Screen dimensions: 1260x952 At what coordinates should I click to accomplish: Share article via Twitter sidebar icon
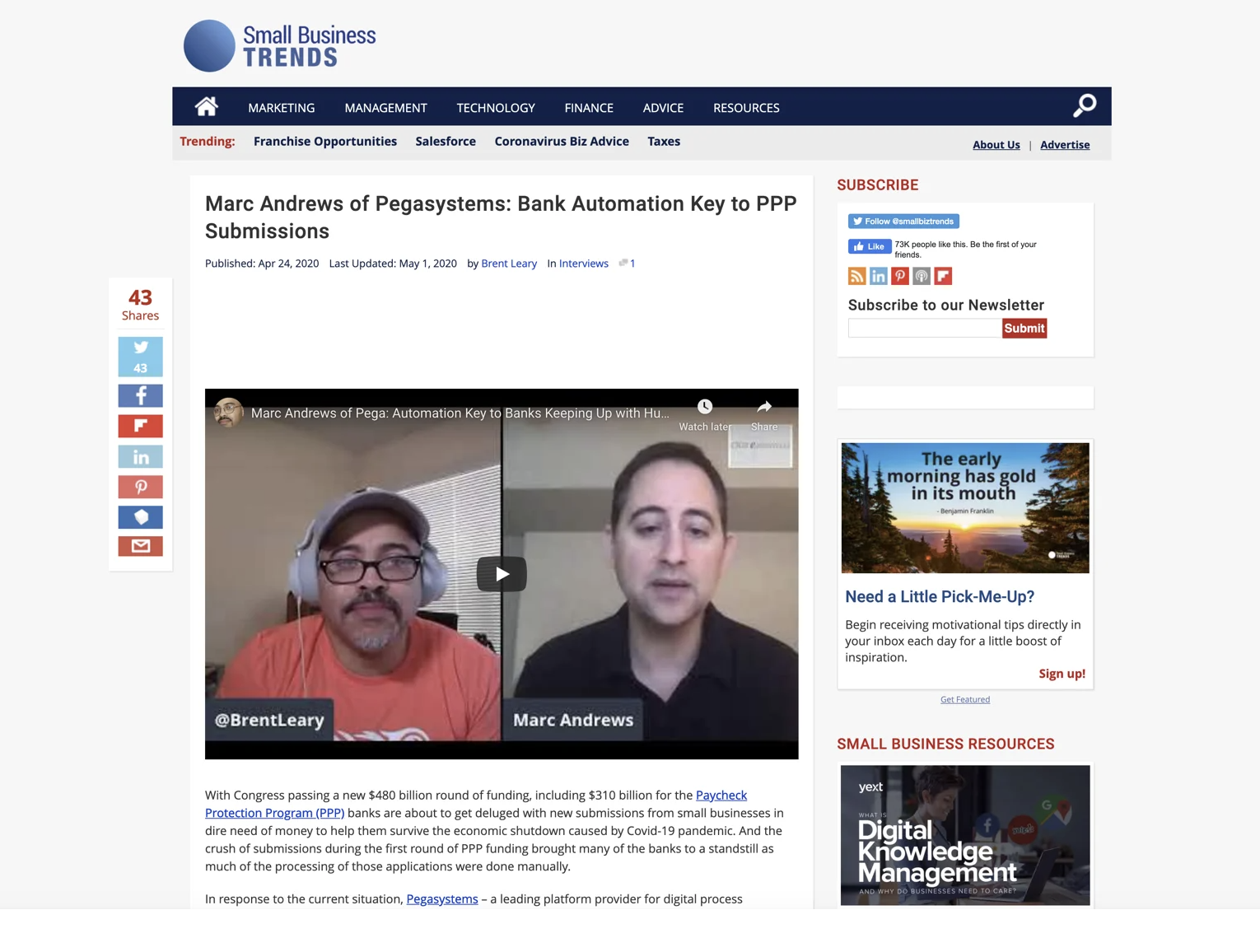[141, 357]
